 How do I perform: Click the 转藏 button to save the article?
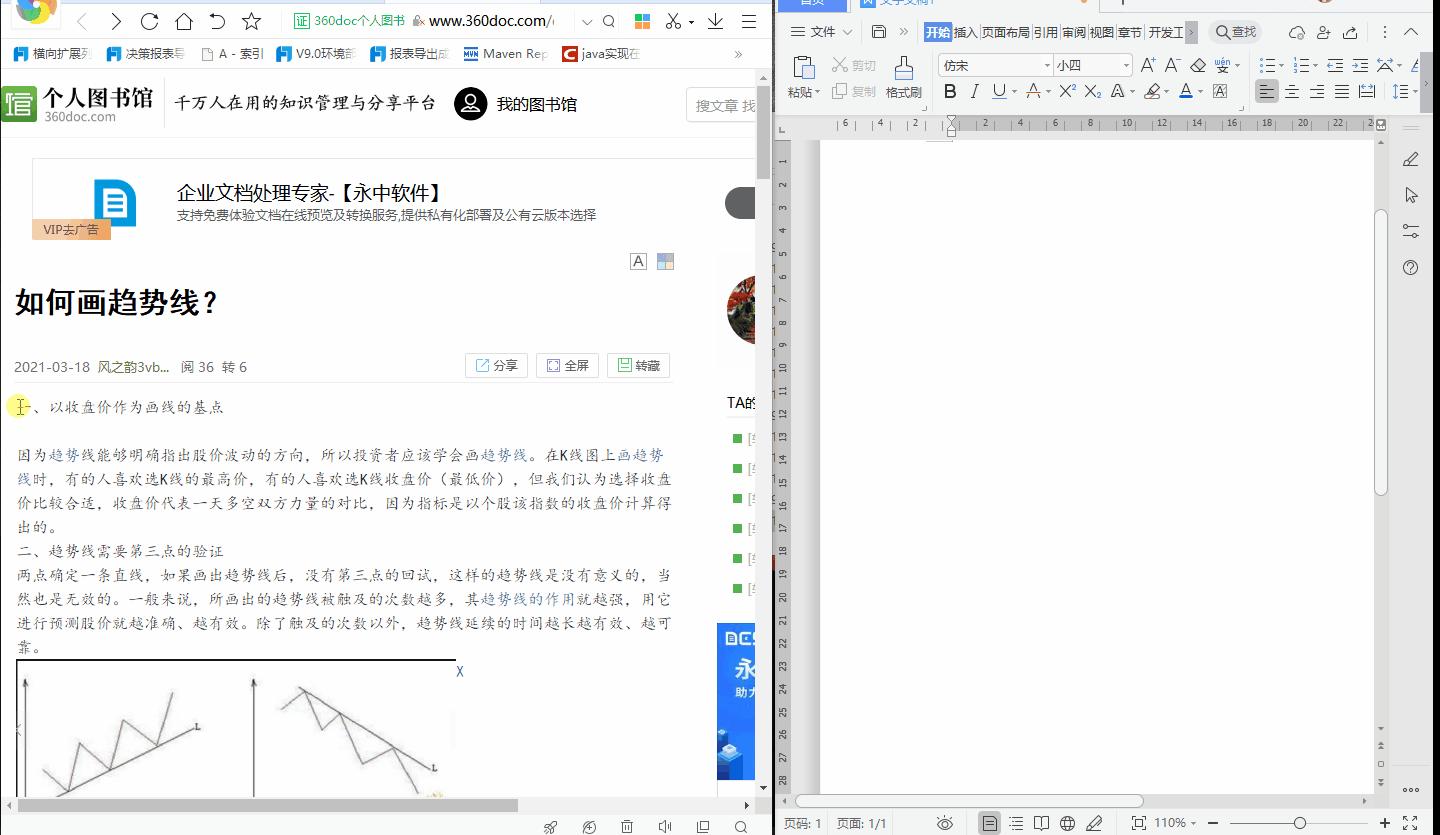(638, 364)
